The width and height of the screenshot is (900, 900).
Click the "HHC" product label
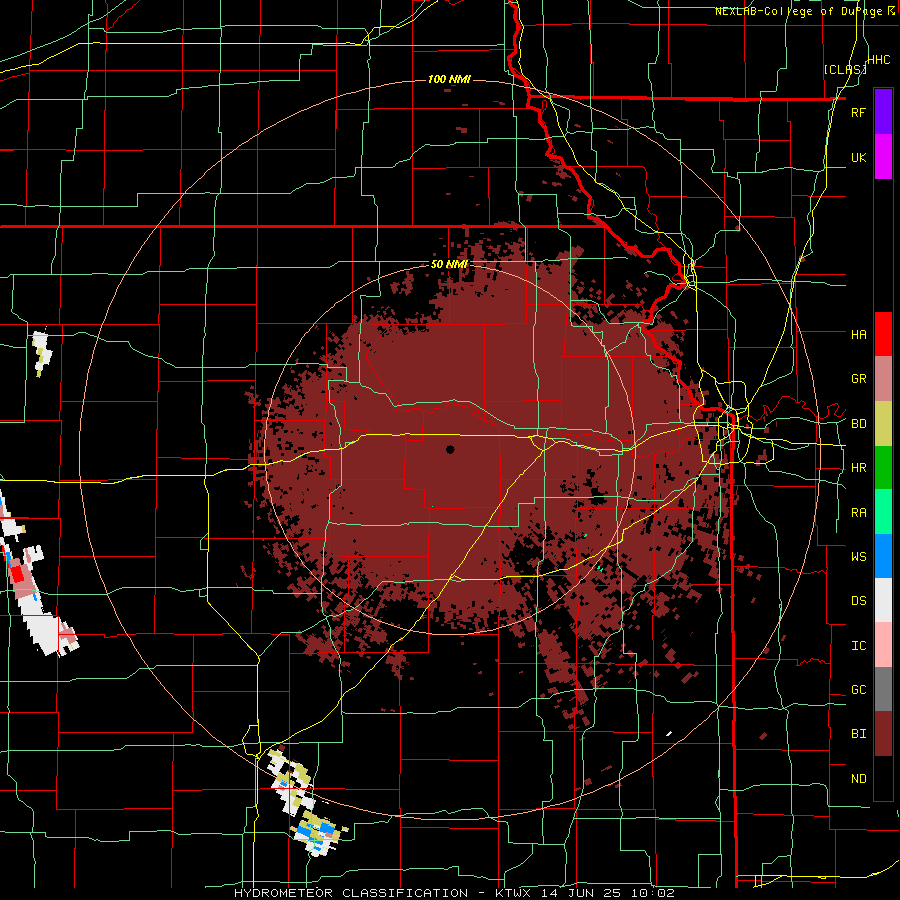coord(878,60)
